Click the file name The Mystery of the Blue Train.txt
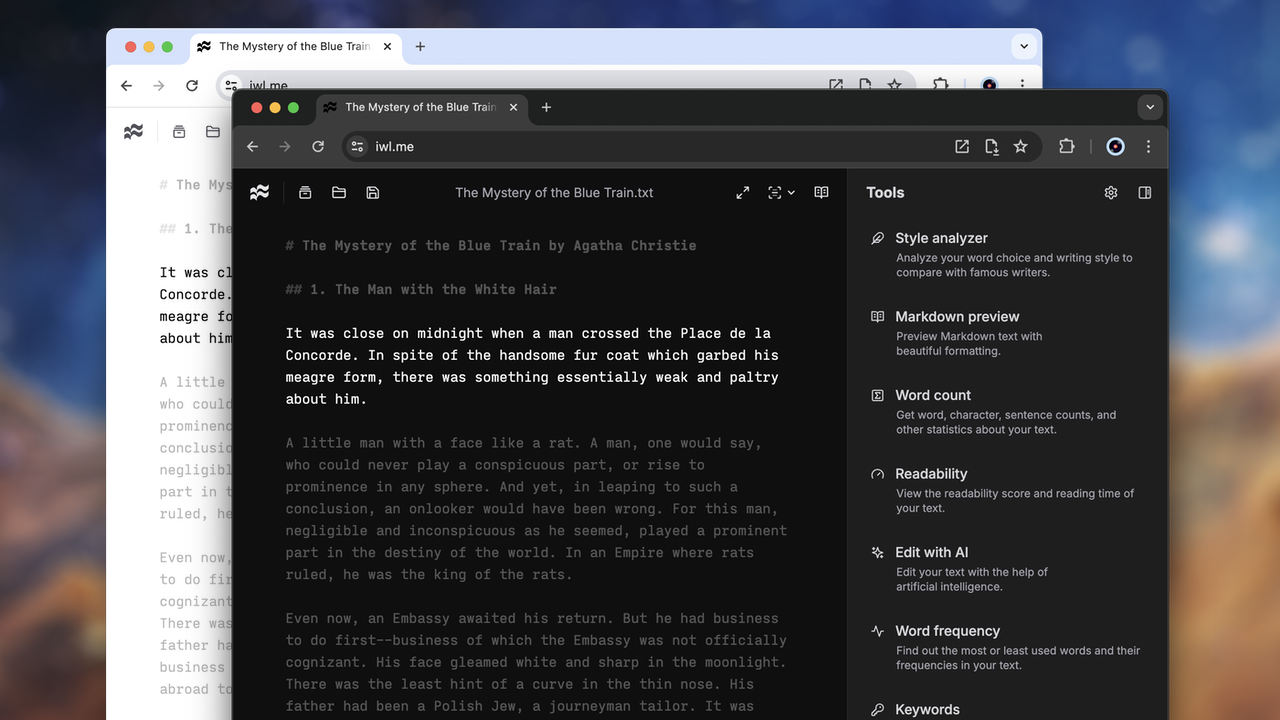 pos(554,192)
